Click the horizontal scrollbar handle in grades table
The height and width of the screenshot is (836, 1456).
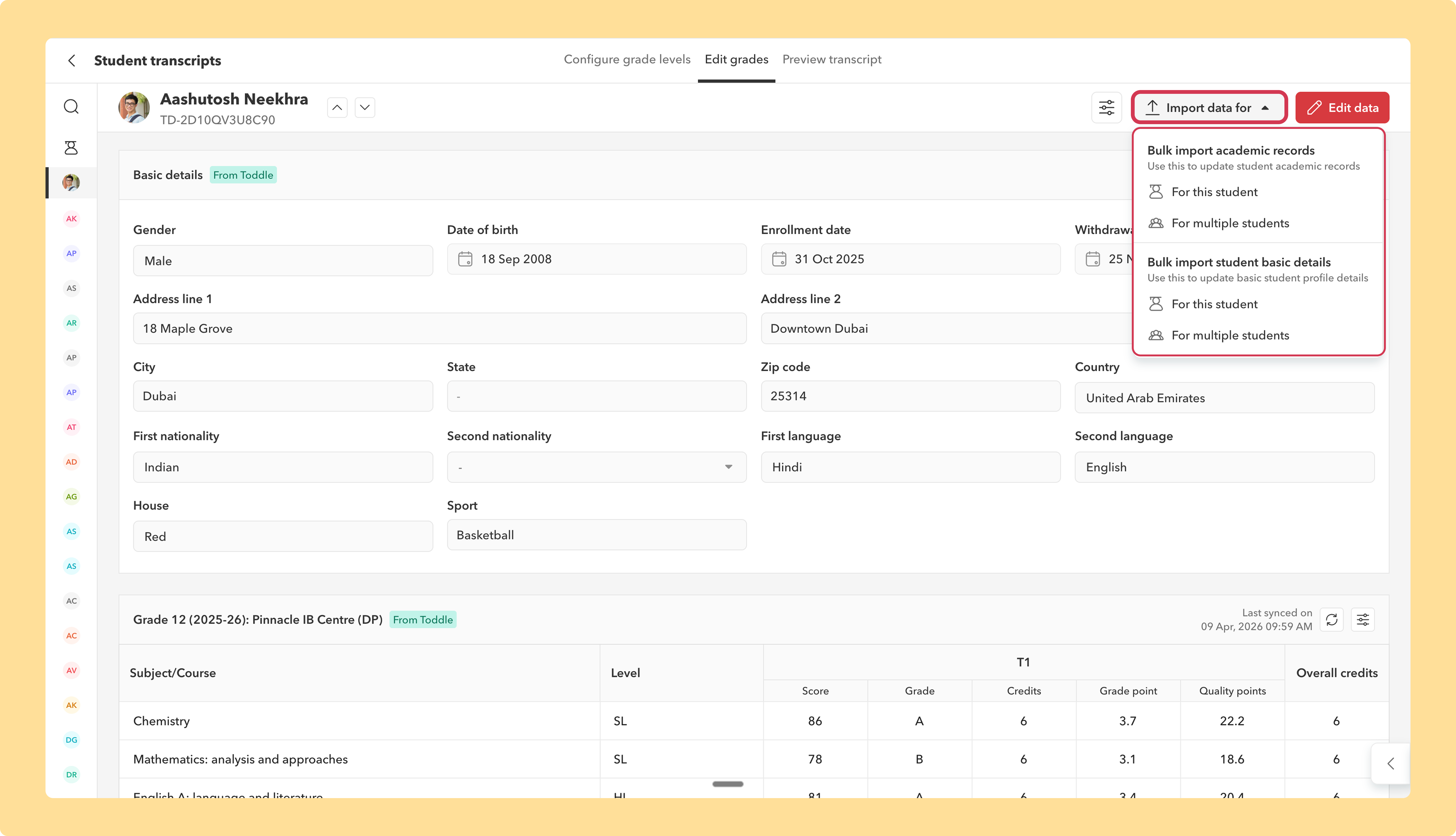(x=728, y=784)
